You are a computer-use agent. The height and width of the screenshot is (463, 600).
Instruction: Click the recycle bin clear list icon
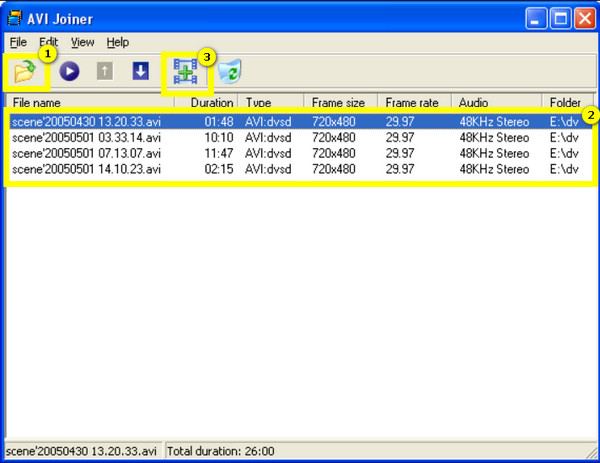tap(230, 71)
